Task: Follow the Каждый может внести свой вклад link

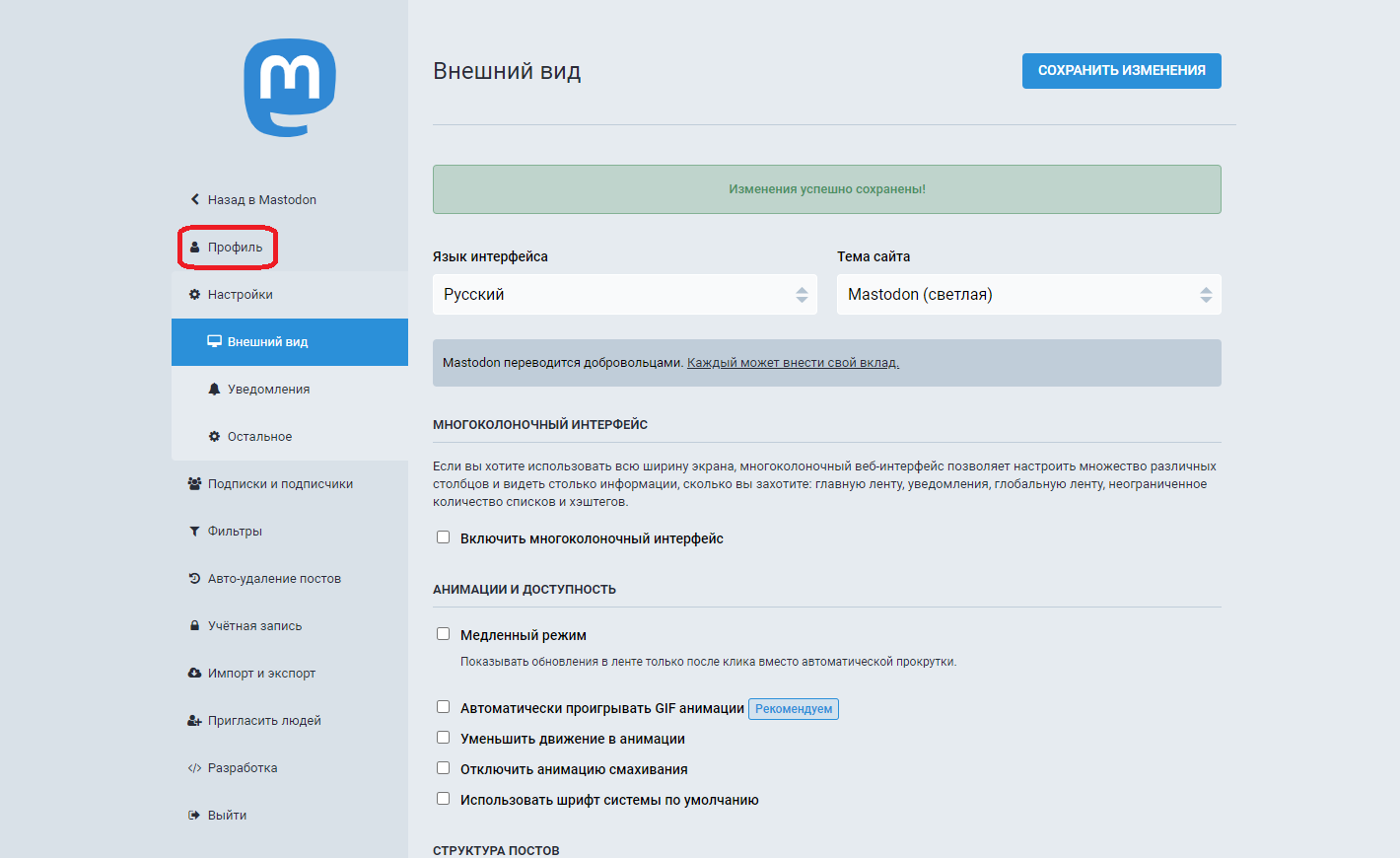Action: coord(793,363)
